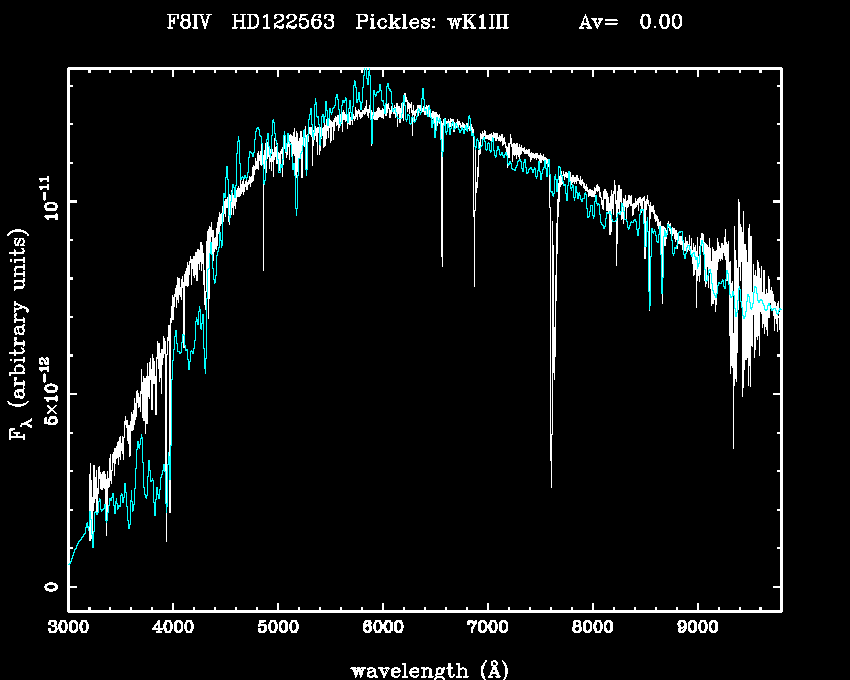Click the wavelength (Å) x-axis label
Image resolution: width=850 pixels, height=680 pixels.
pyautogui.click(x=424, y=669)
